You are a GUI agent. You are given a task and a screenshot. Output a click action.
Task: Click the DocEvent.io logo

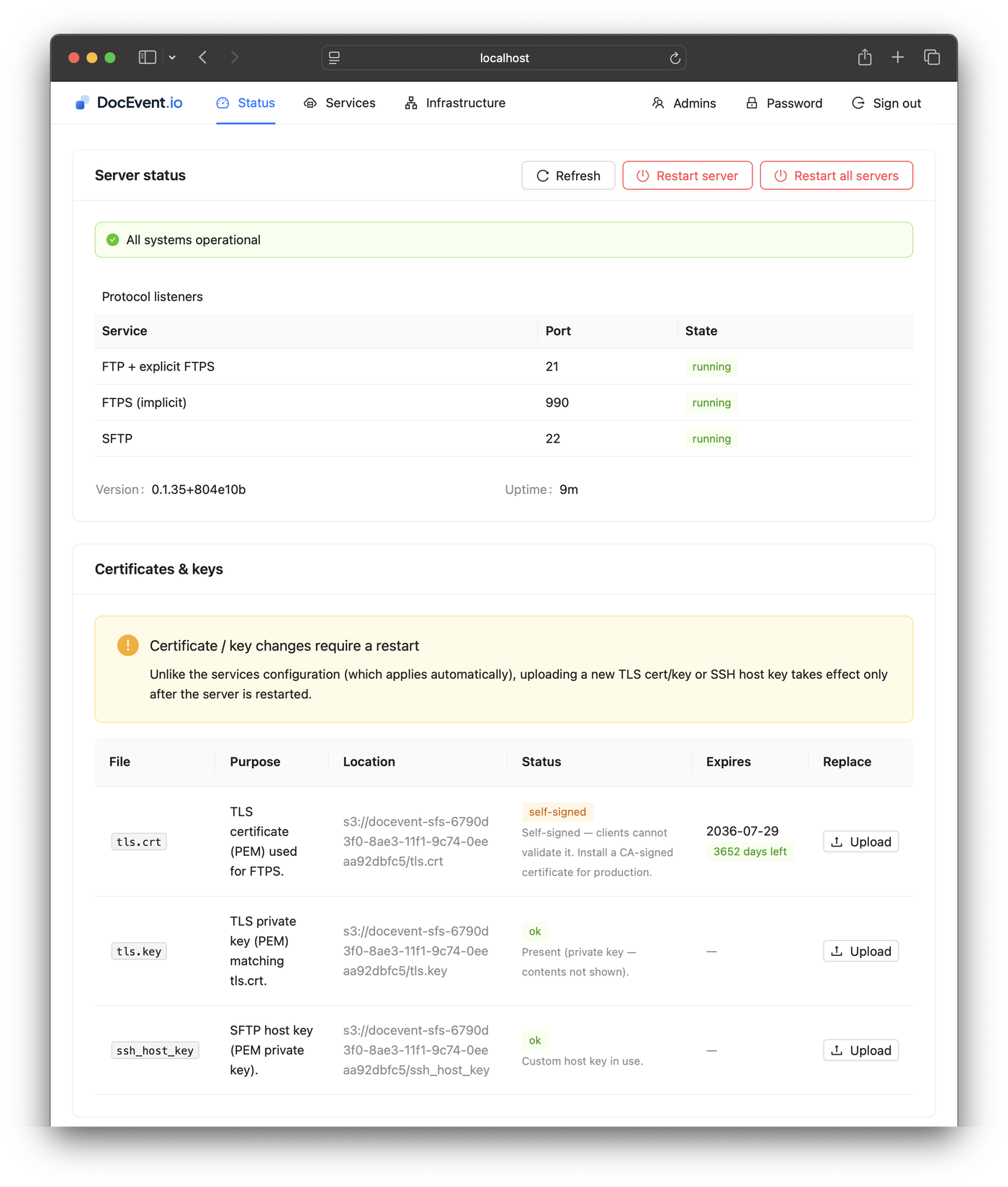pos(129,103)
